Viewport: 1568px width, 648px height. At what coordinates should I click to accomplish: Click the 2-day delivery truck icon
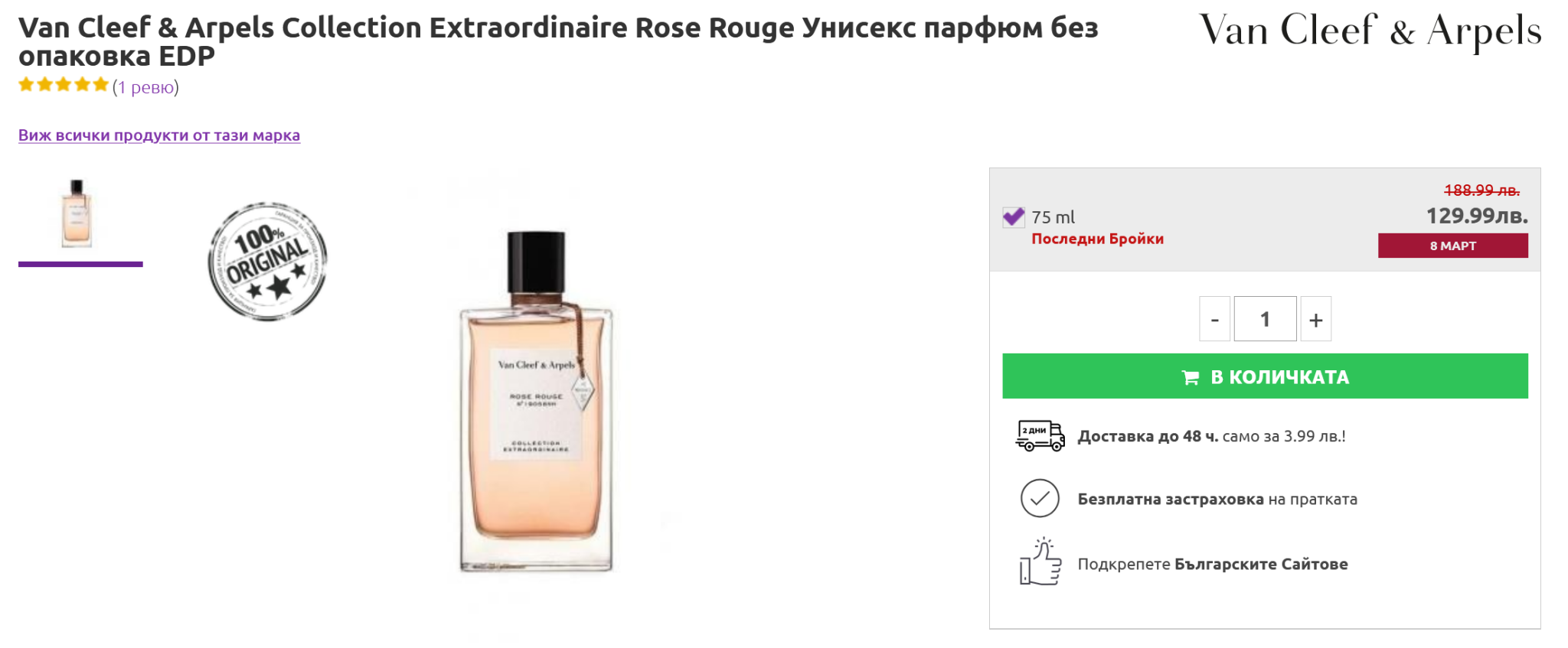click(1039, 435)
